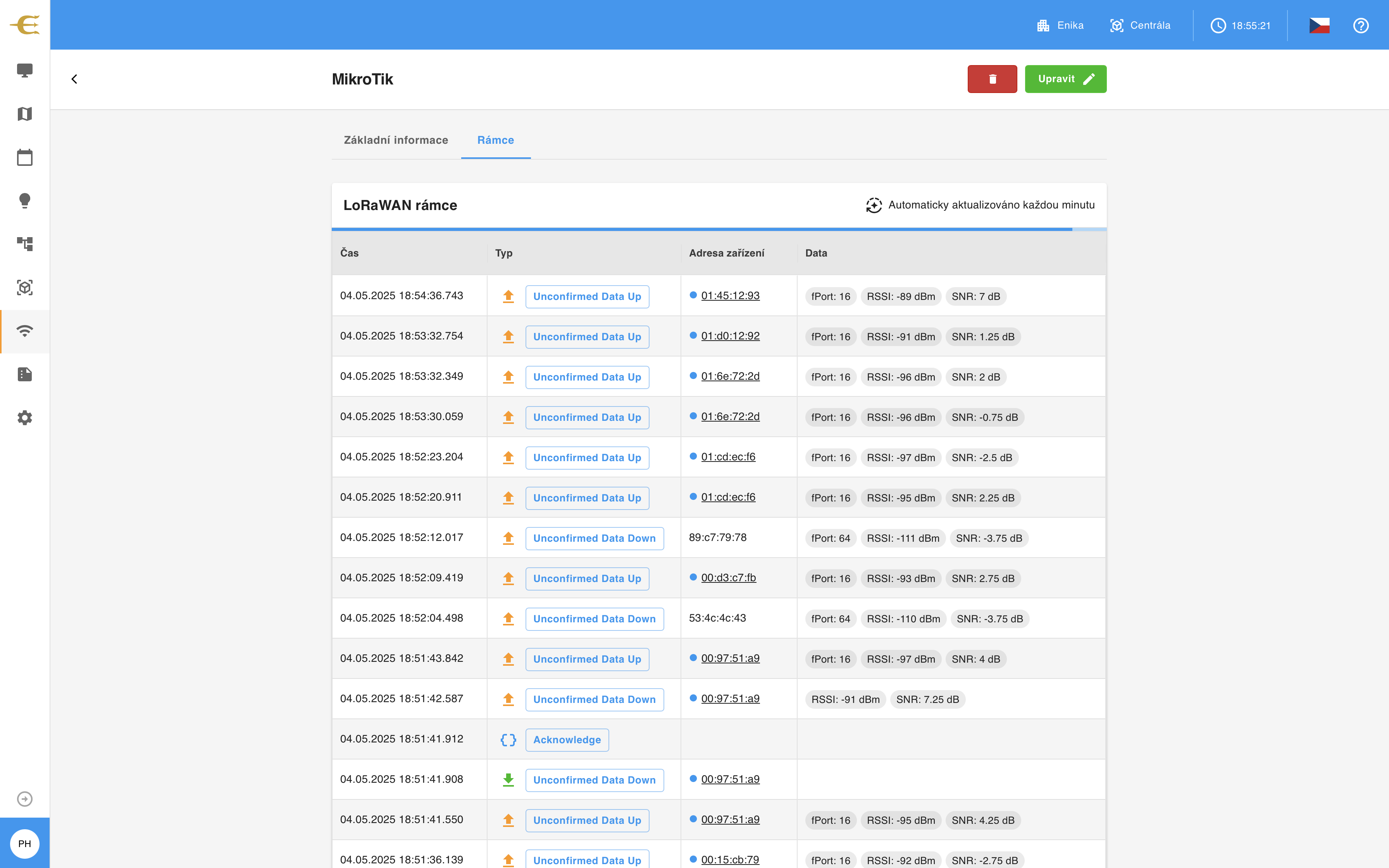The width and height of the screenshot is (1389, 868).
Task: Click the green Upravit edit button
Action: pos(1066,79)
